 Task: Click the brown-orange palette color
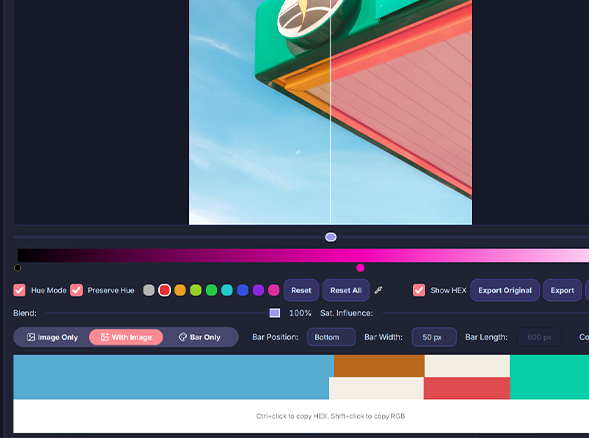[x=379, y=366]
